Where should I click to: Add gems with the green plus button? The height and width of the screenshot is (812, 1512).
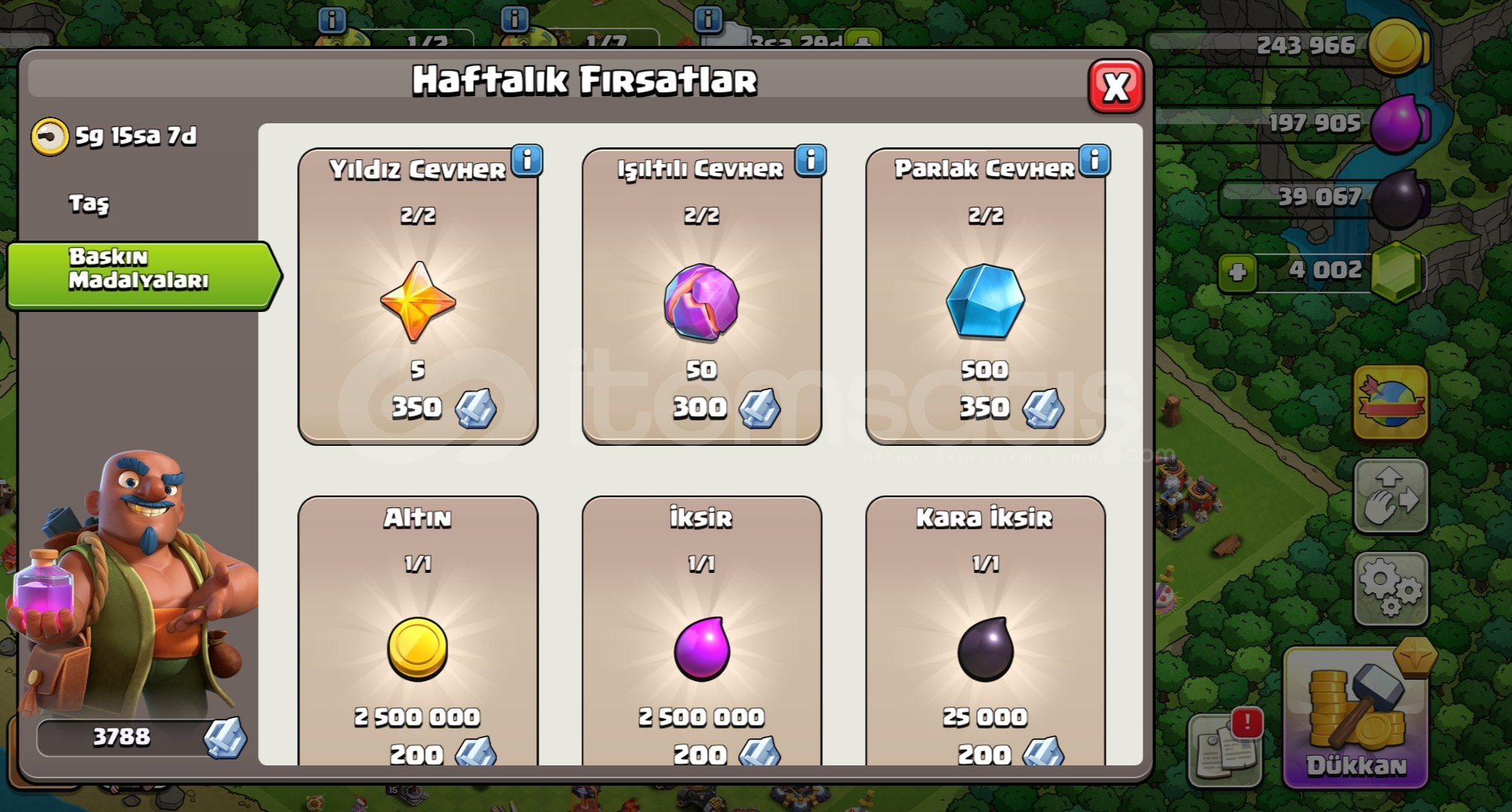(1237, 272)
